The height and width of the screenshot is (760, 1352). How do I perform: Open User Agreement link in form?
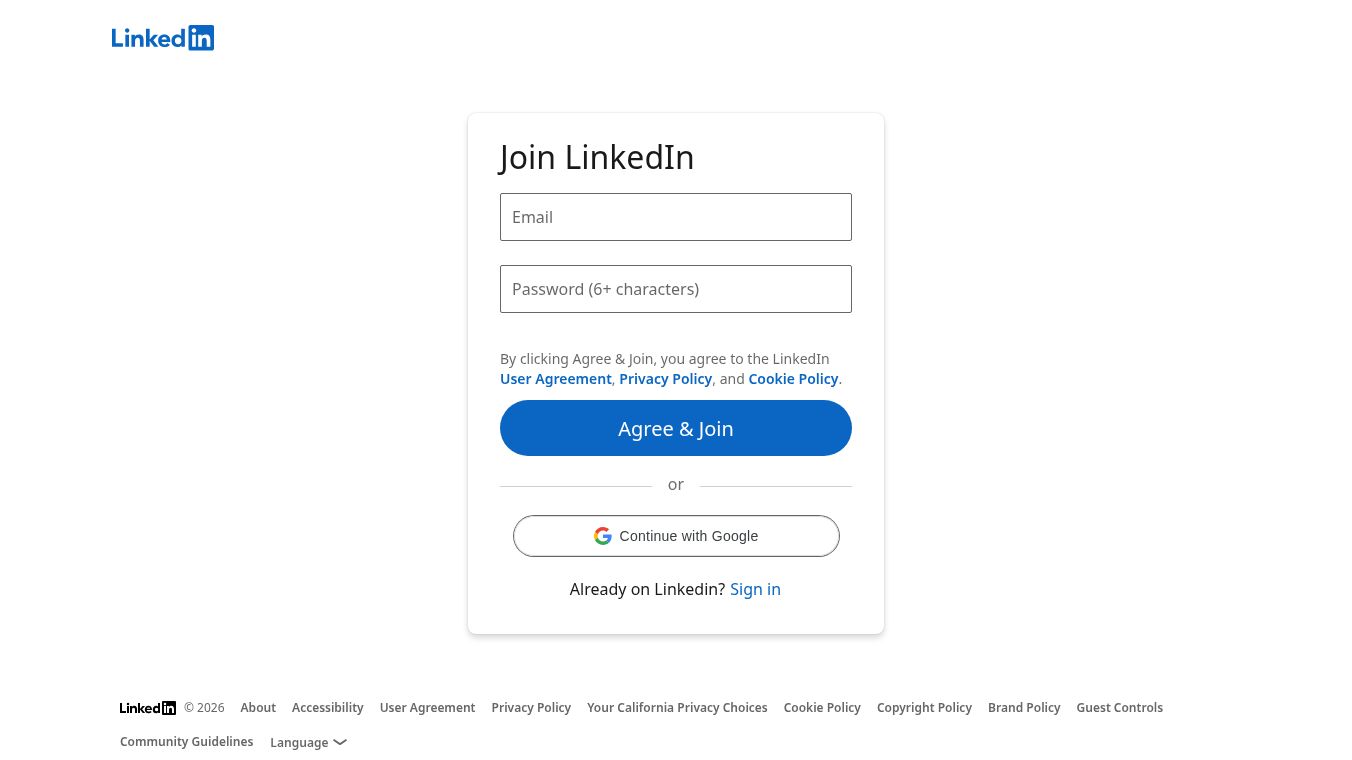pyautogui.click(x=555, y=379)
